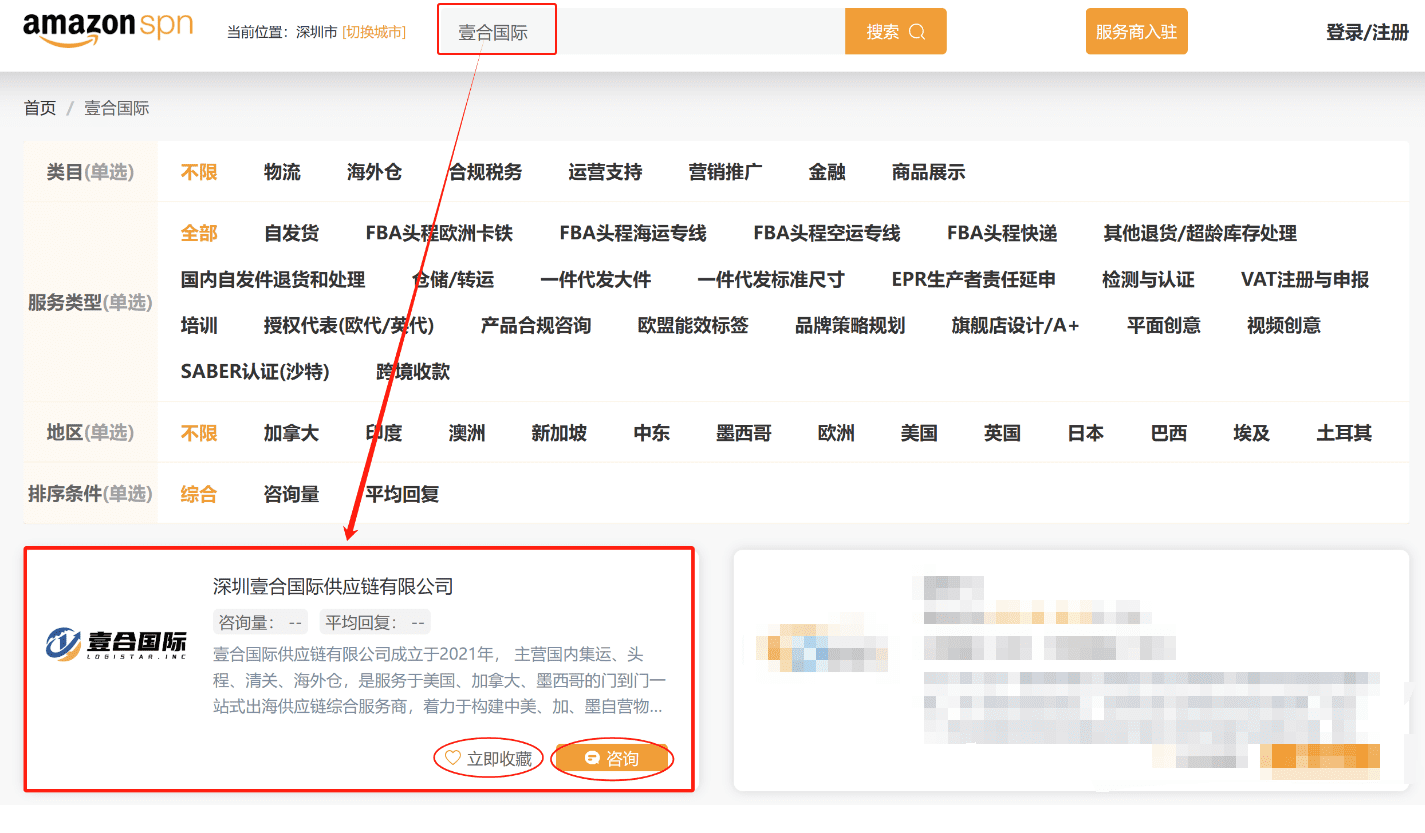Select 美国 region
Screen dimensions: 1425x833
919,433
